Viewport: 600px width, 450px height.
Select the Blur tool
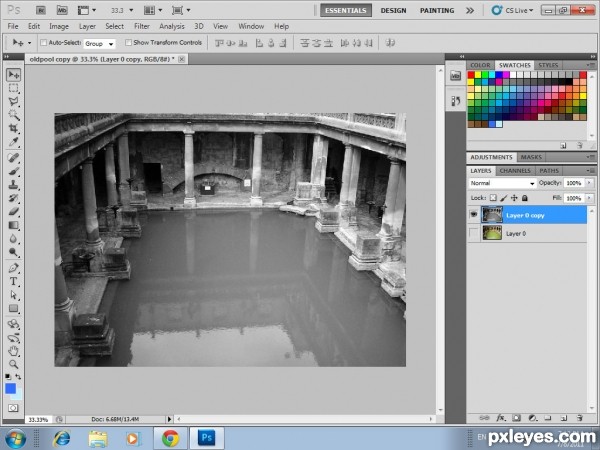tap(13, 238)
